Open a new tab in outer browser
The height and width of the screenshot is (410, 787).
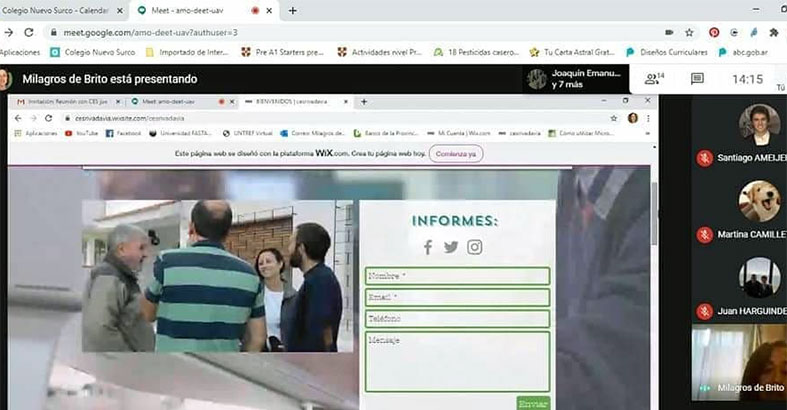pos(293,11)
